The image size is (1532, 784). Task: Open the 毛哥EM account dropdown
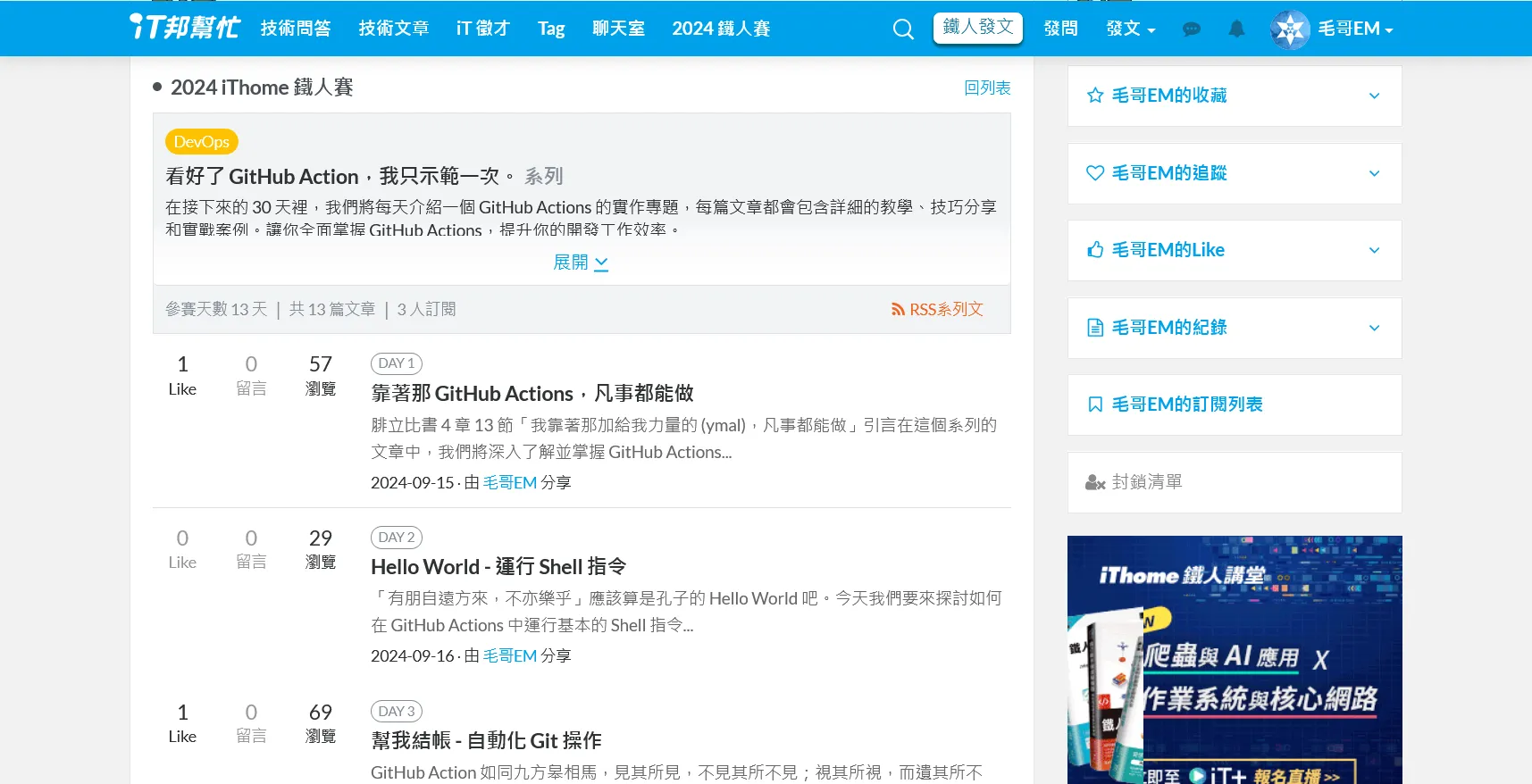[x=1355, y=29]
